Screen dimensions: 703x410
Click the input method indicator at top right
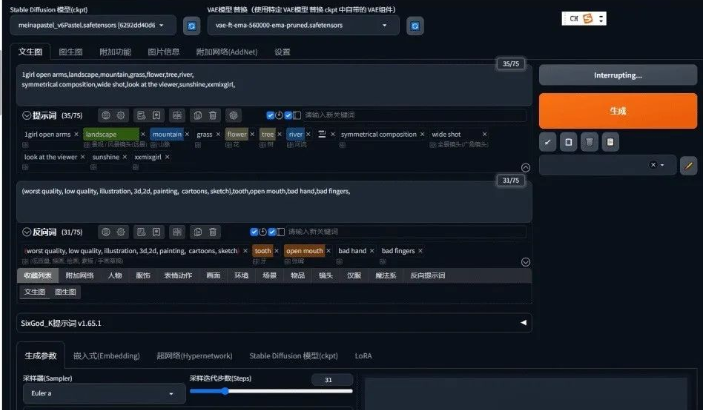pyautogui.click(x=584, y=18)
